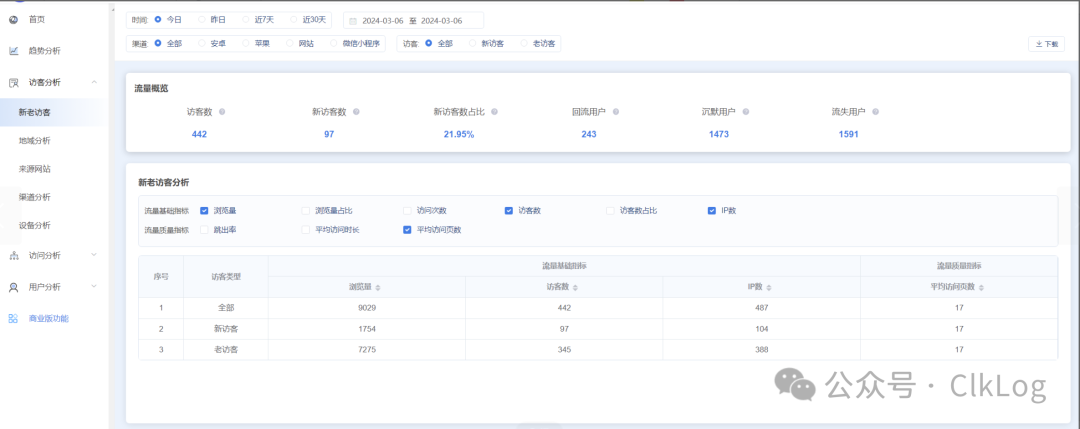Select the 安卓 channel radio button
This screenshot has height=429, width=1080.
click(202, 43)
